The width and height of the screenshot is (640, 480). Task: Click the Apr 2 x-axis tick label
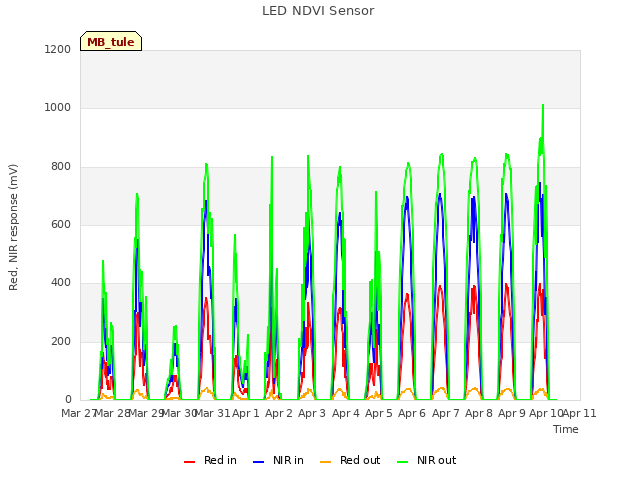279,413
